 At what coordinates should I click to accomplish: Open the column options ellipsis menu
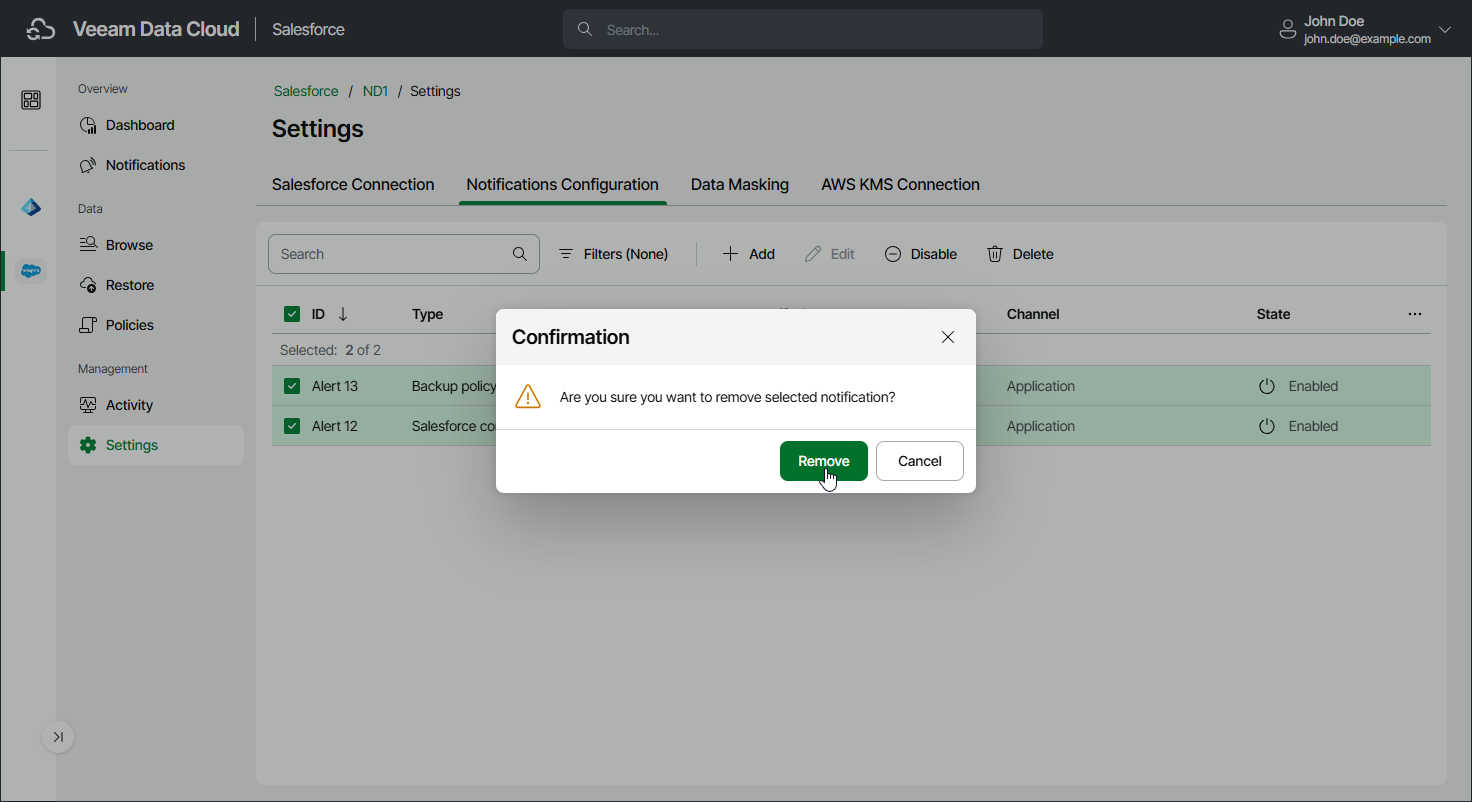coord(1415,314)
